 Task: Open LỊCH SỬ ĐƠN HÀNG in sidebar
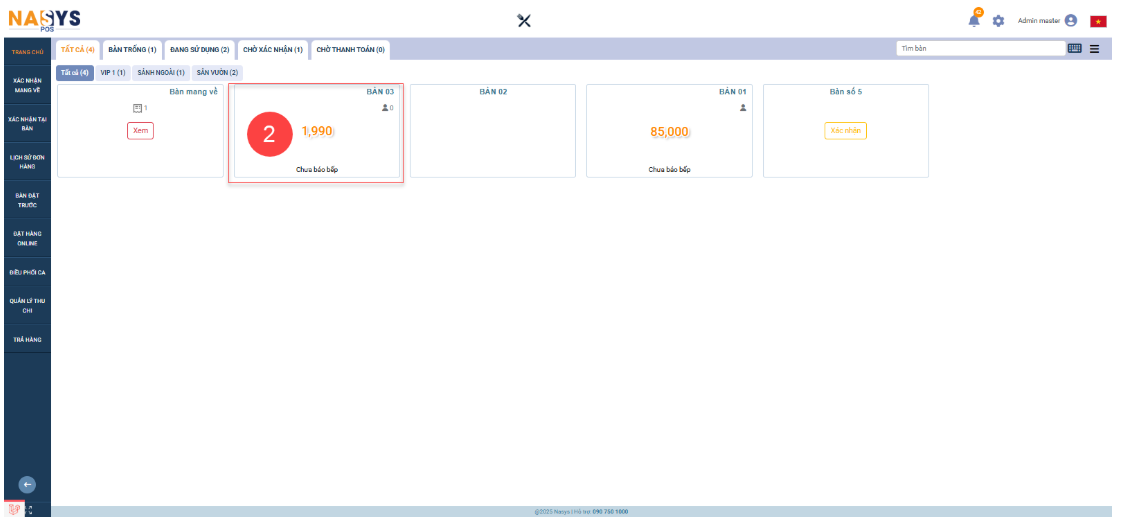point(27,162)
